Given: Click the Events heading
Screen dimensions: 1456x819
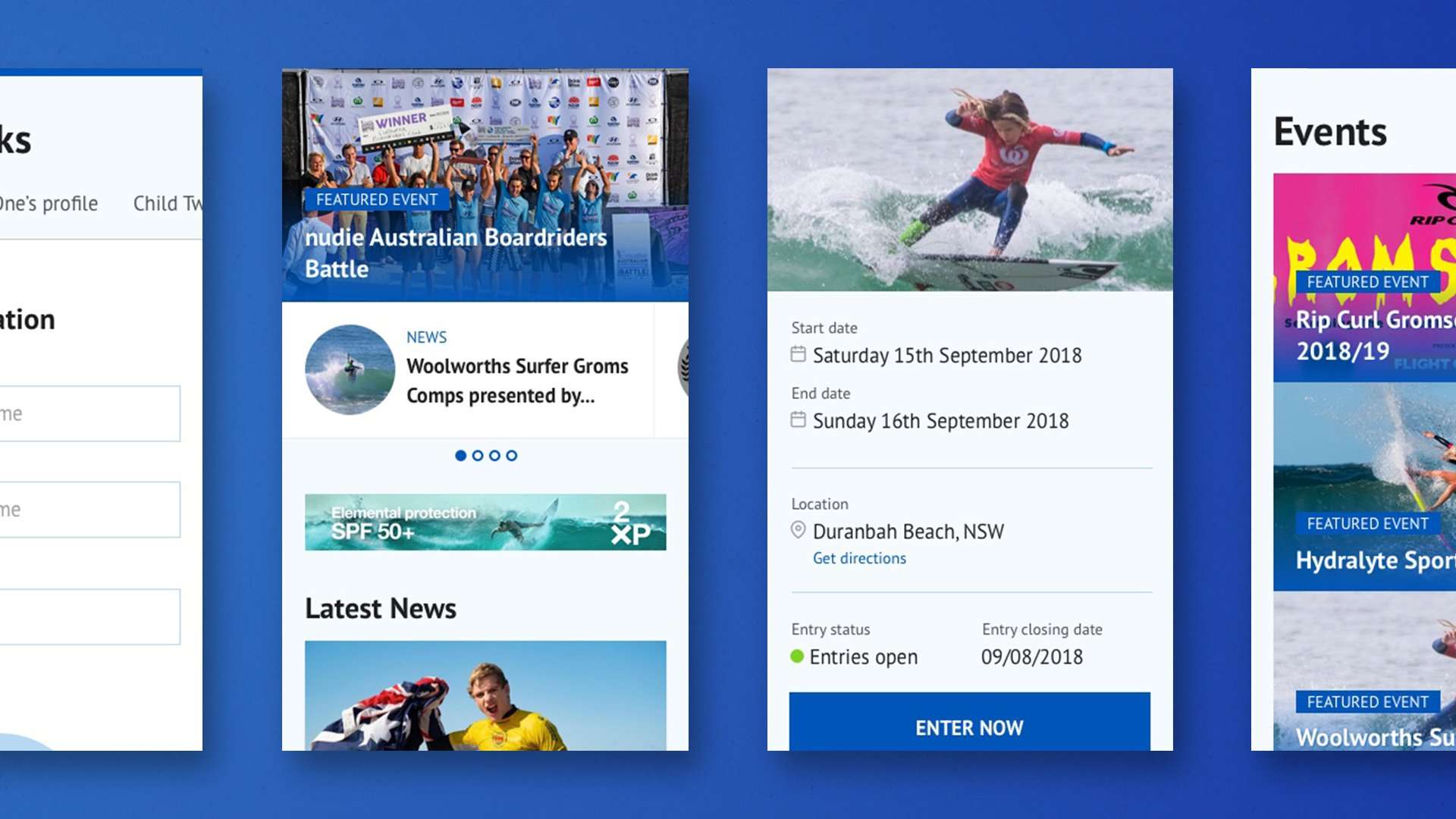Looking at the screenshot, I should click(x=1330, y=132).
